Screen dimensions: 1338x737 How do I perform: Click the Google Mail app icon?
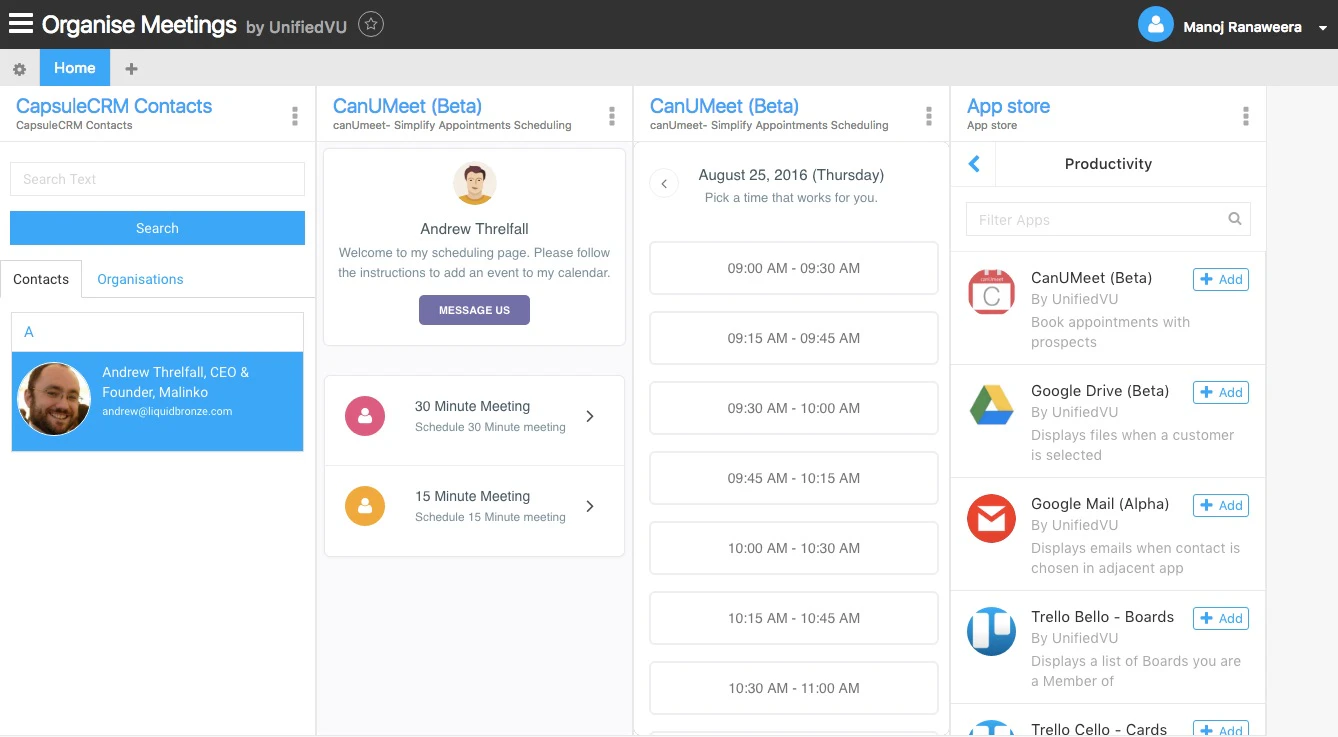[992, 518]
